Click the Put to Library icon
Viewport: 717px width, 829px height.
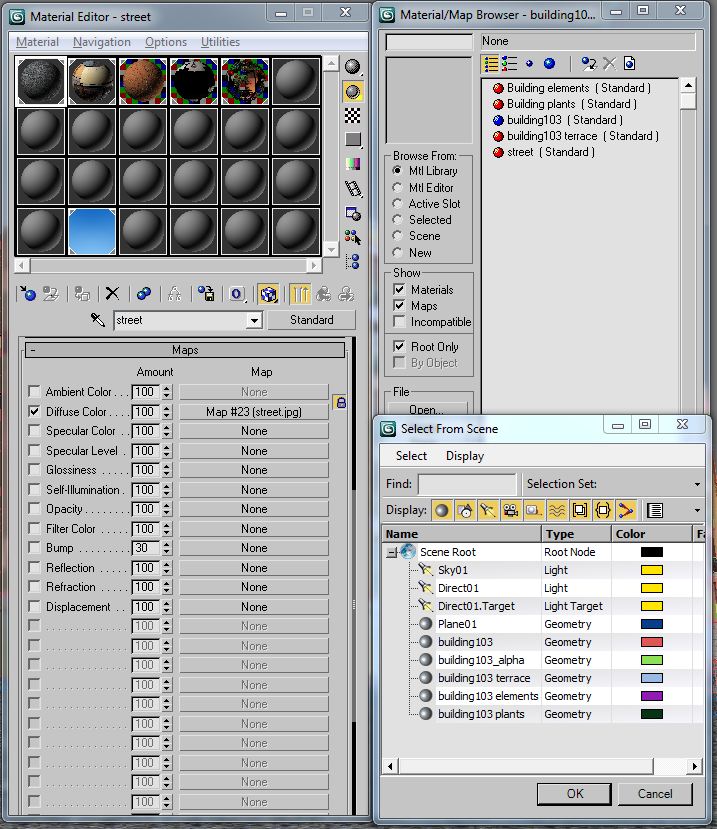point(206,293)
